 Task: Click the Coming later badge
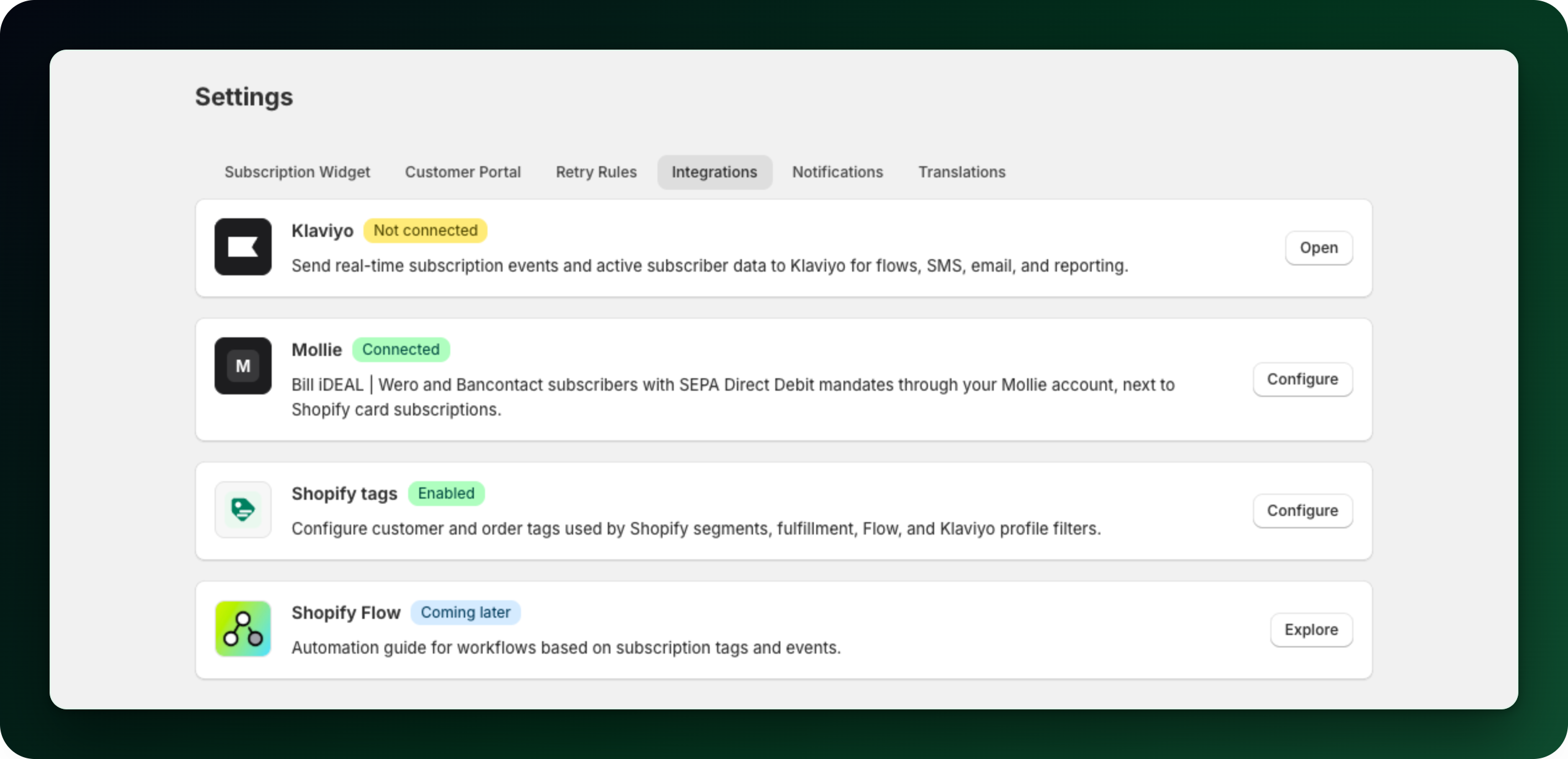pyautogui.click(x=466, y=613)
